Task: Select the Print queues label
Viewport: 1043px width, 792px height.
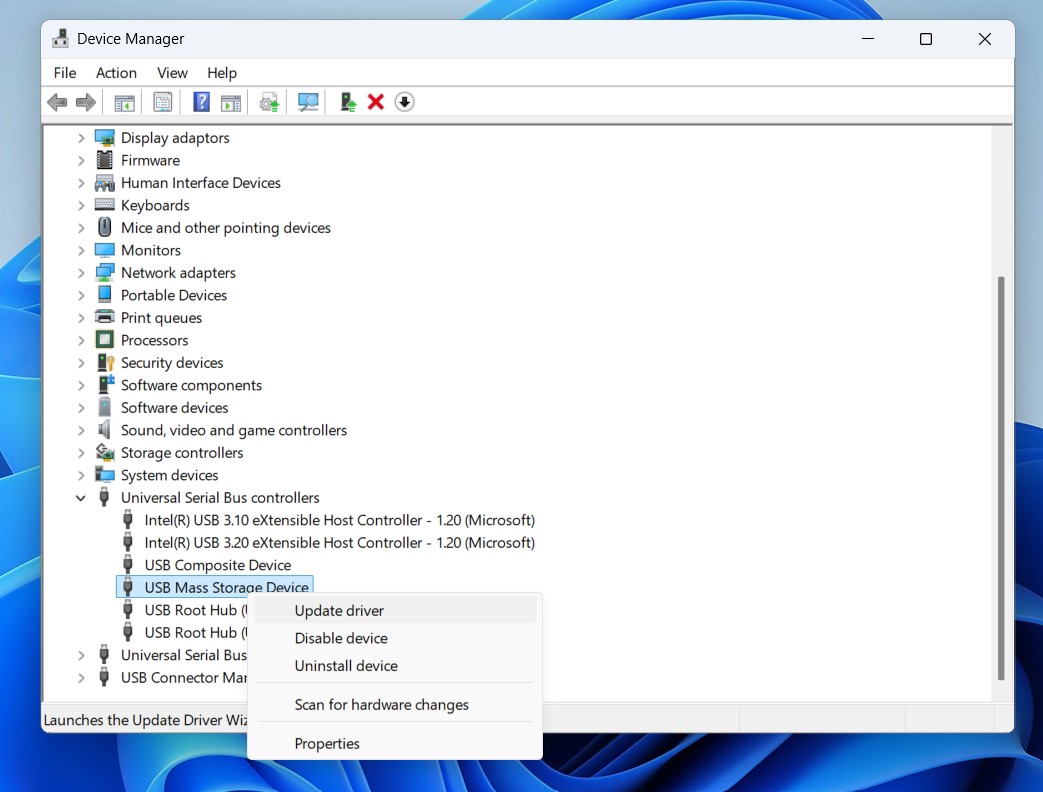Action: (x=161, y=318)
